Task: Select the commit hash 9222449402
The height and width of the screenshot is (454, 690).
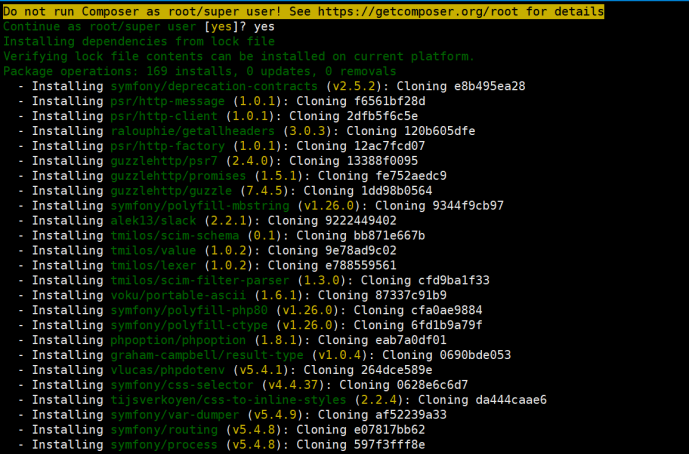Action: pos(361,221)
